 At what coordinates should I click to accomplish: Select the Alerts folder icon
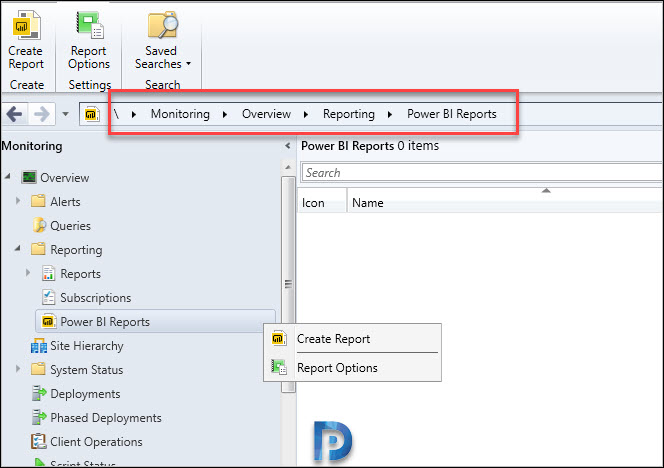(x=38, y=201)
